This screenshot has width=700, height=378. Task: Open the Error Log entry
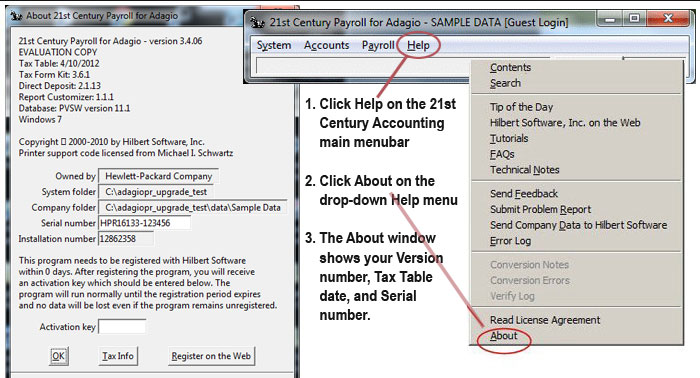click(510, 241)
